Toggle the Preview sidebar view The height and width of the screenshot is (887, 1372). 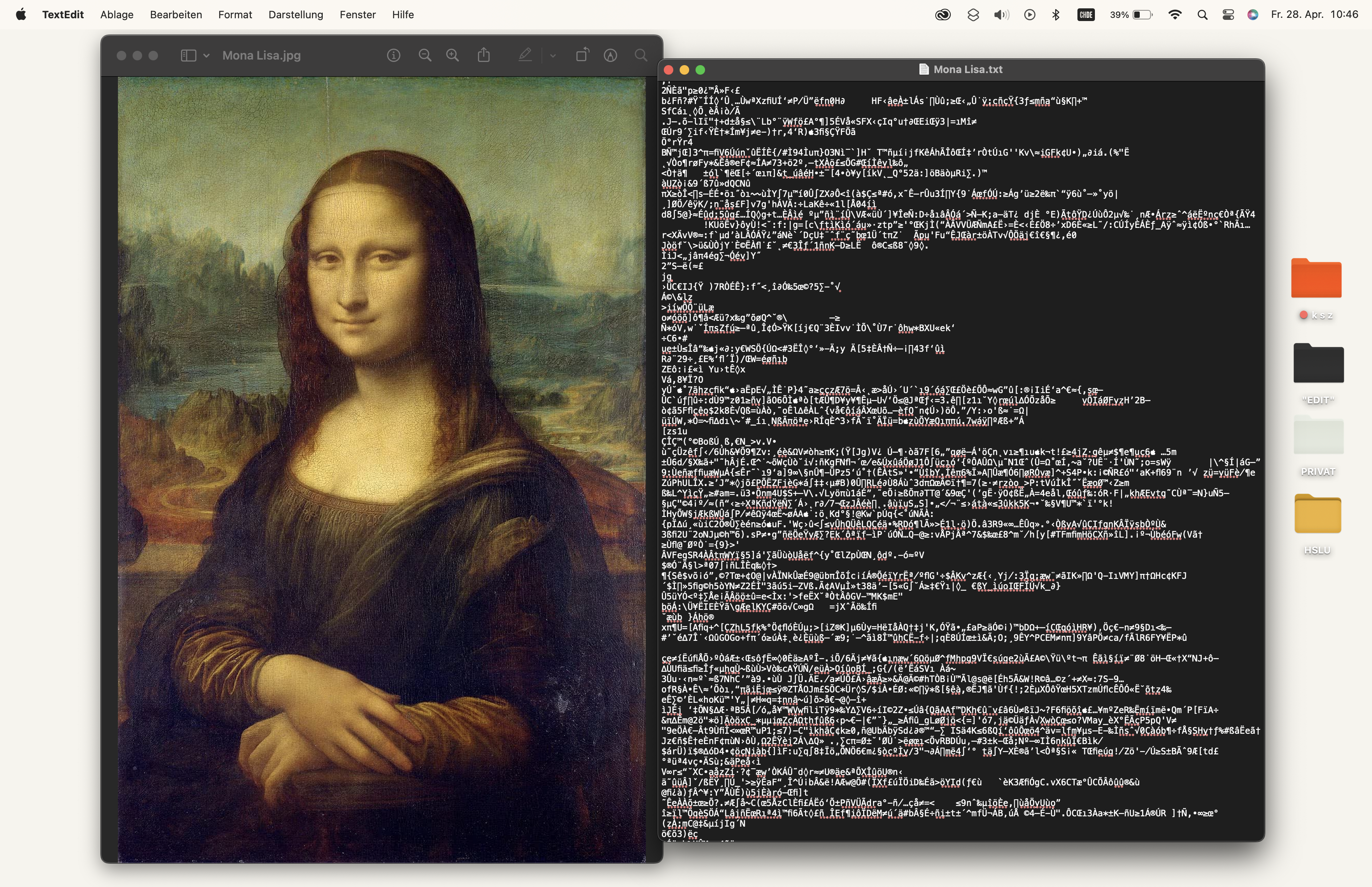pos(188,55)
